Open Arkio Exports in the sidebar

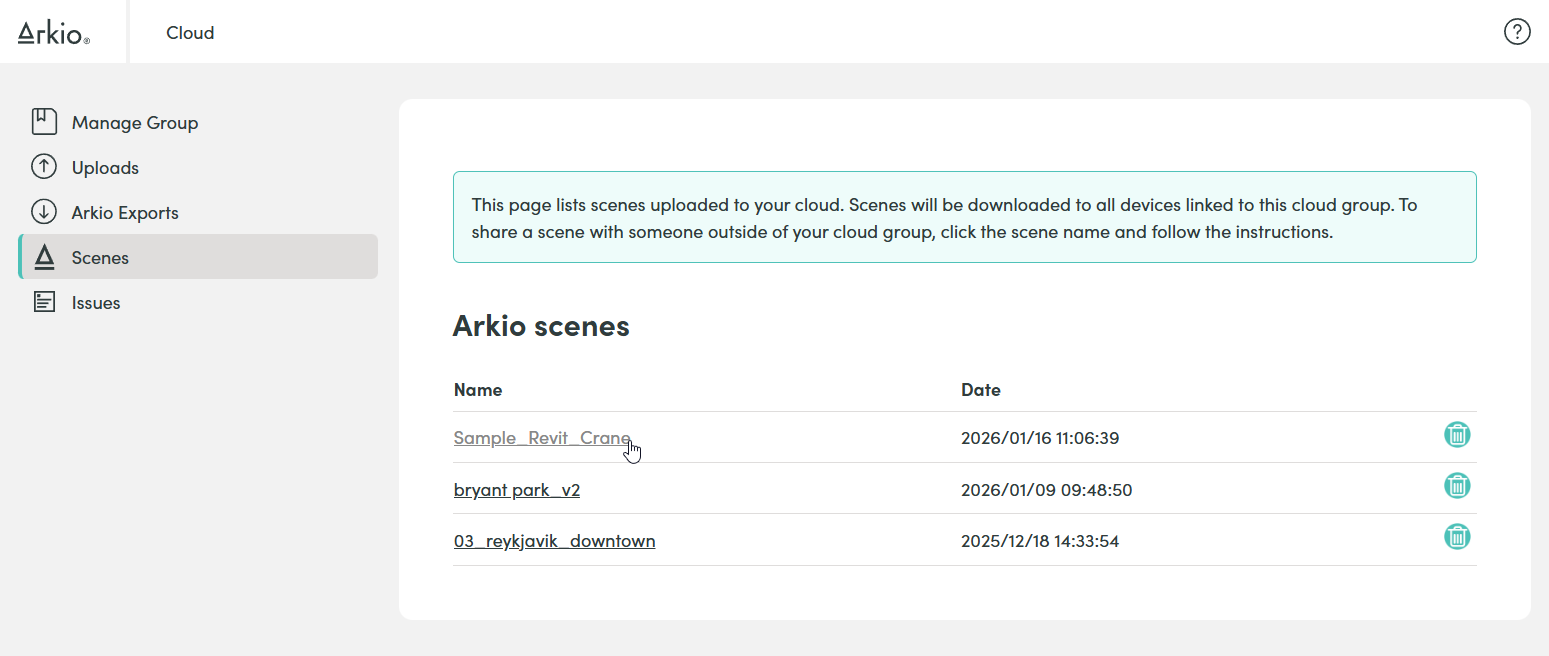pyautogui.click(x=198, y=212)
